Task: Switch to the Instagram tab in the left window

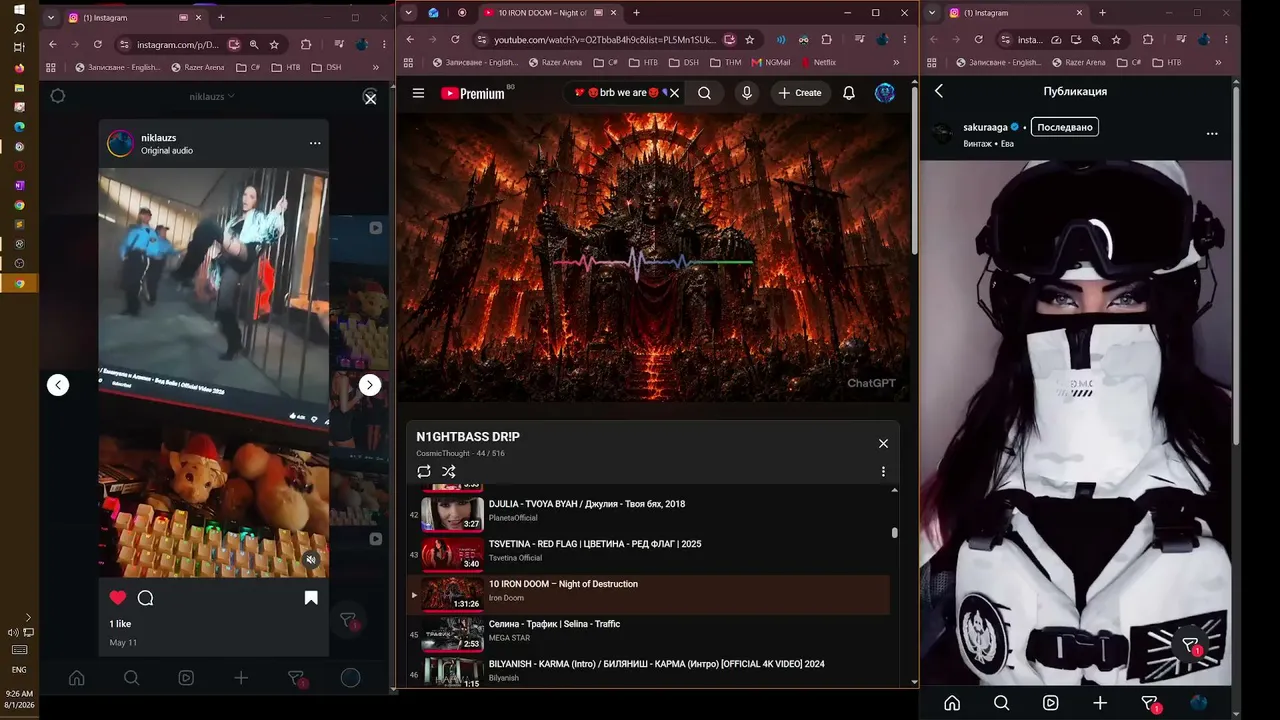Action: 135,17
